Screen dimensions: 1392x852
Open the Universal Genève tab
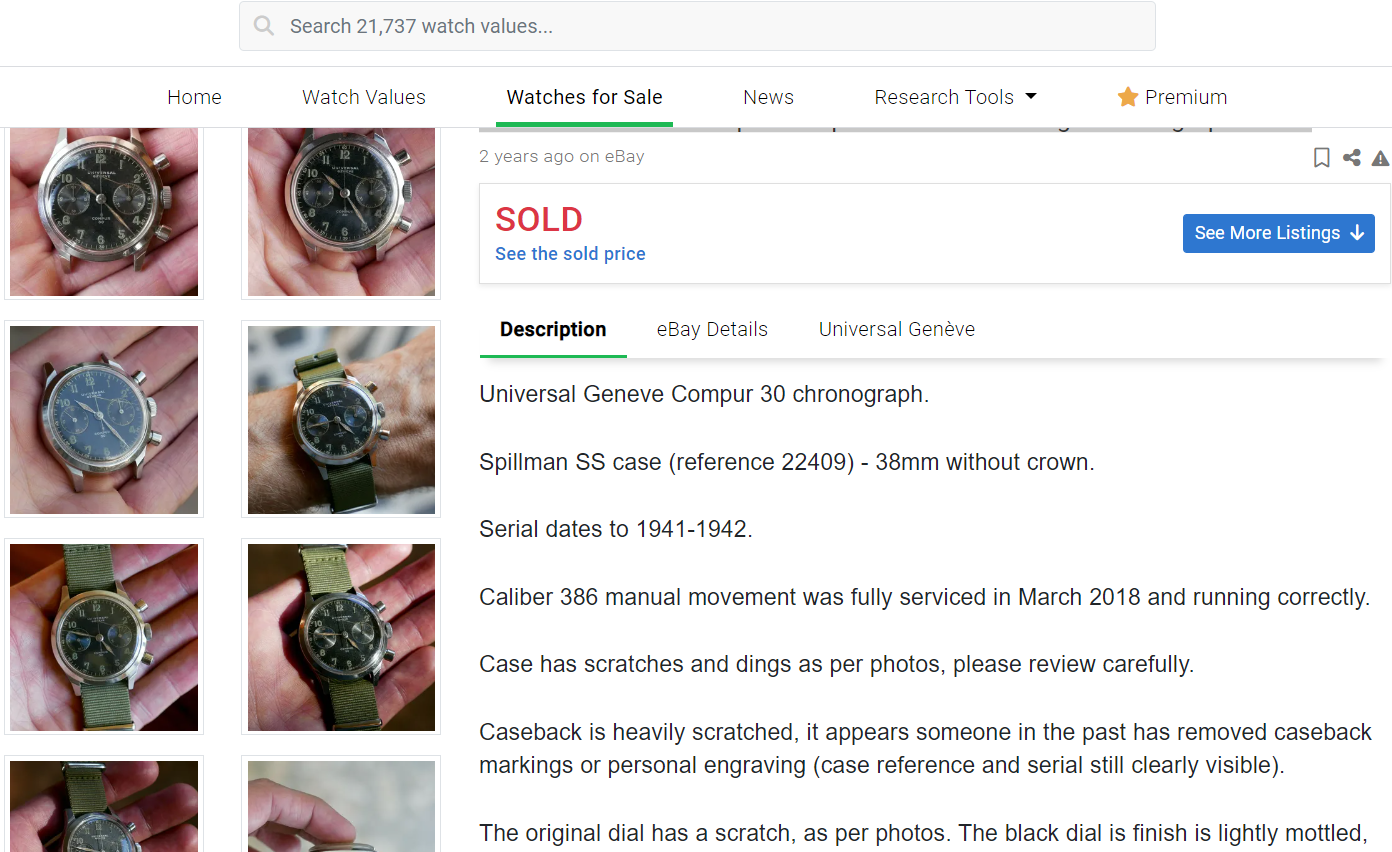[x=896, y=329]
